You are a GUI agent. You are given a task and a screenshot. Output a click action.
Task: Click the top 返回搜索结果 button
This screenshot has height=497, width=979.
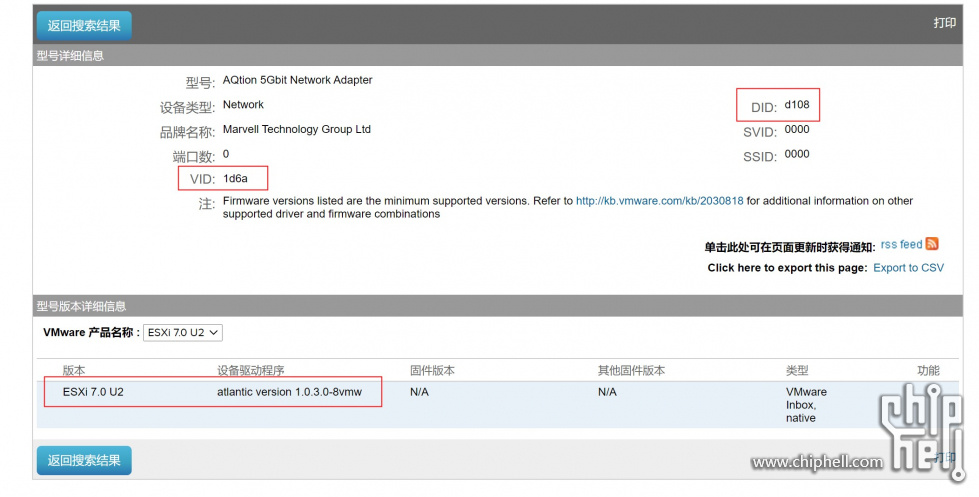click(x=84, y=26)
